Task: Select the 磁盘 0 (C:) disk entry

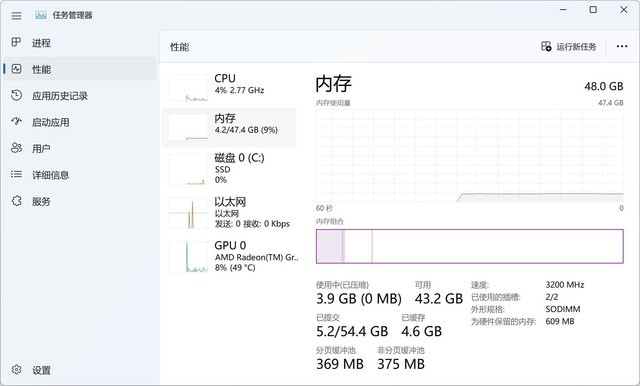Action: pos(229,169)
